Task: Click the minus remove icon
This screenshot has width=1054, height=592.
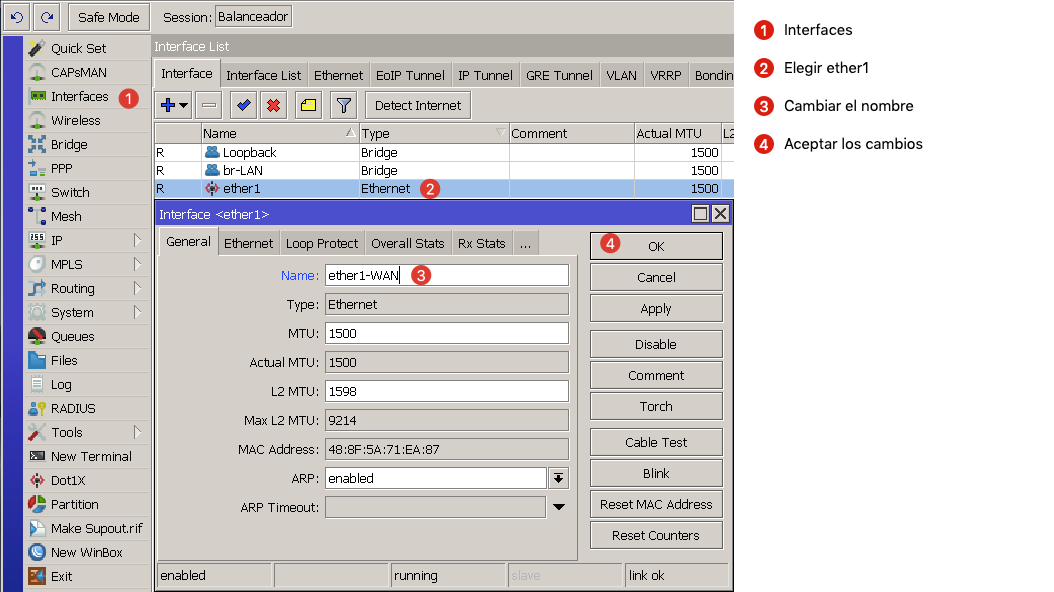Action: coord(208,105)
